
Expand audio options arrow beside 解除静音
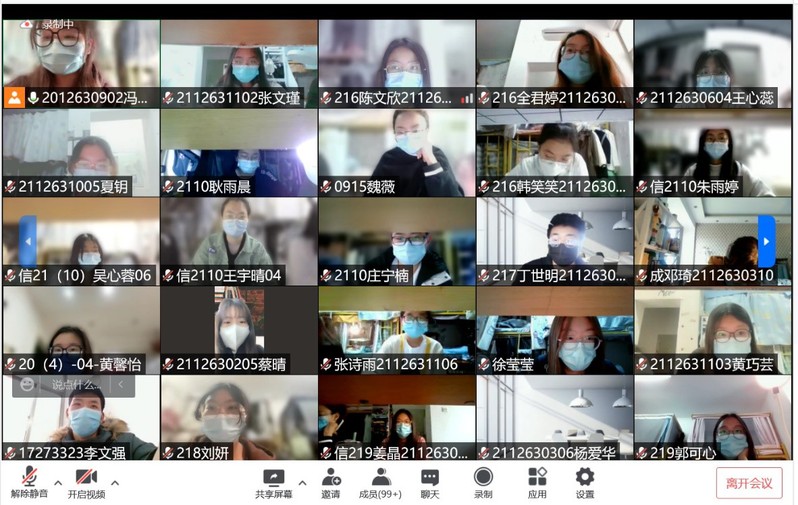(57, 483)
